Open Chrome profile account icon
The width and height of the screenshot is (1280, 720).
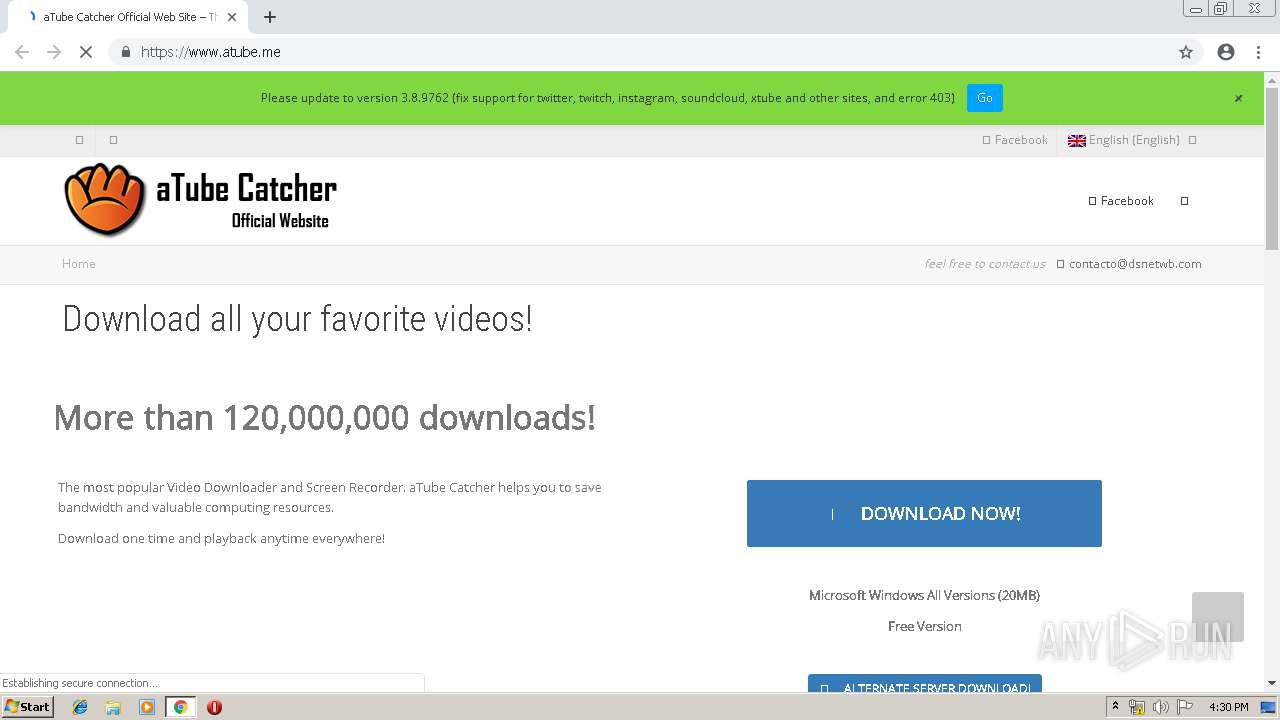pyautogui.click(x=1226, y=52)
